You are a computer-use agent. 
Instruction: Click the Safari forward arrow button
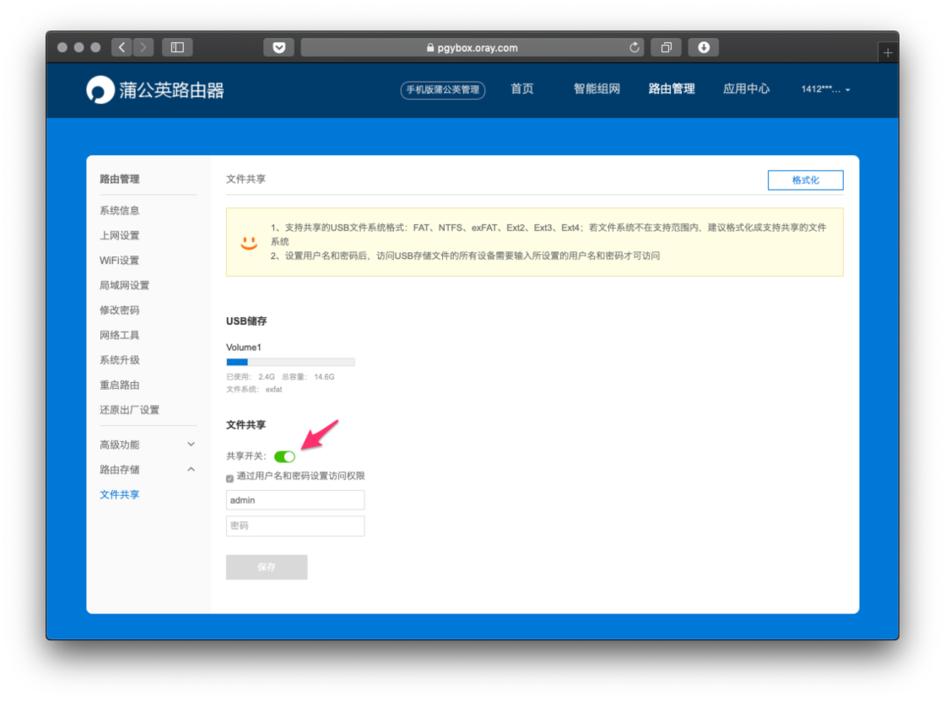(143, 47)
